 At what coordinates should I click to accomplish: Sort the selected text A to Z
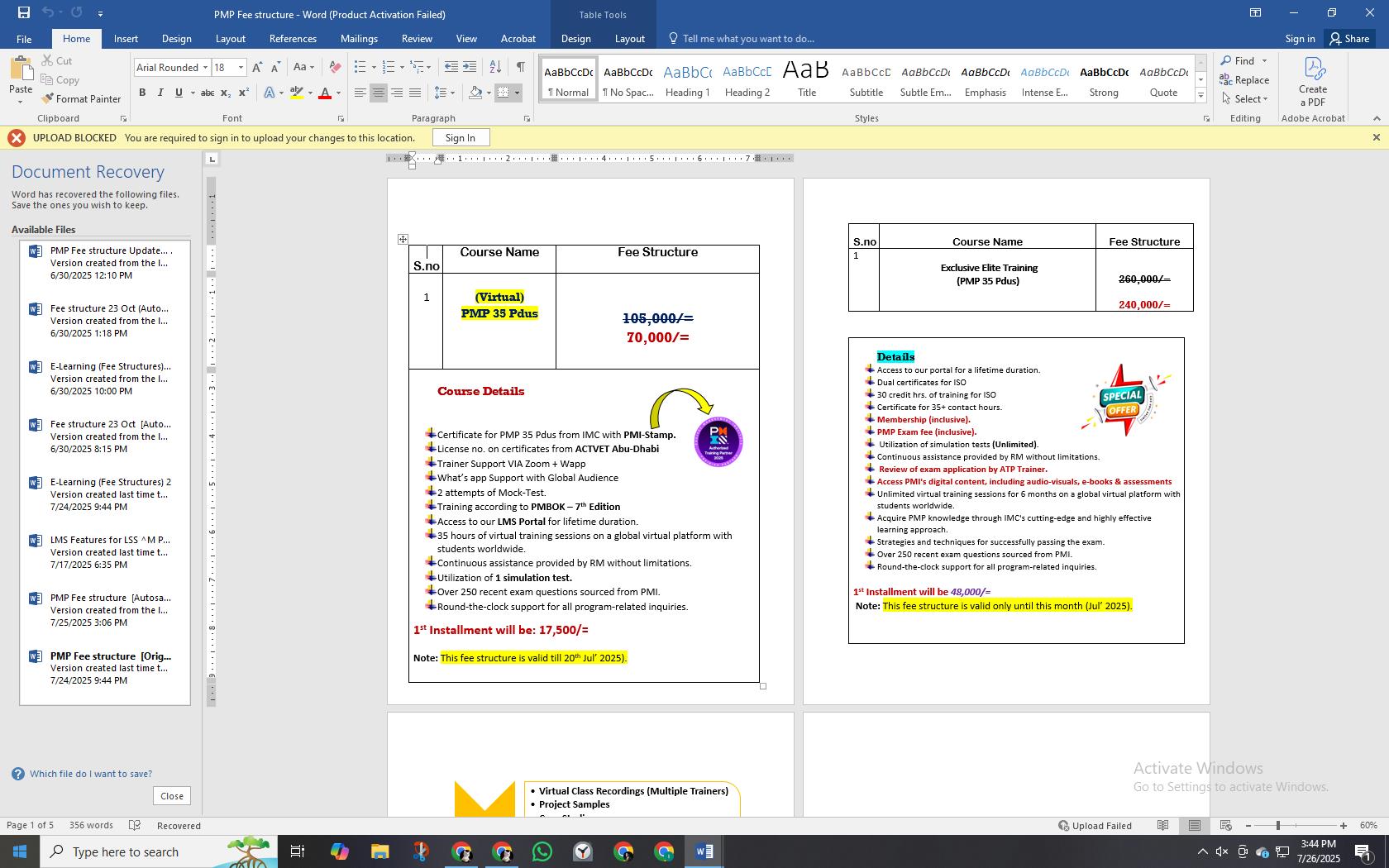tap(495, 67)
